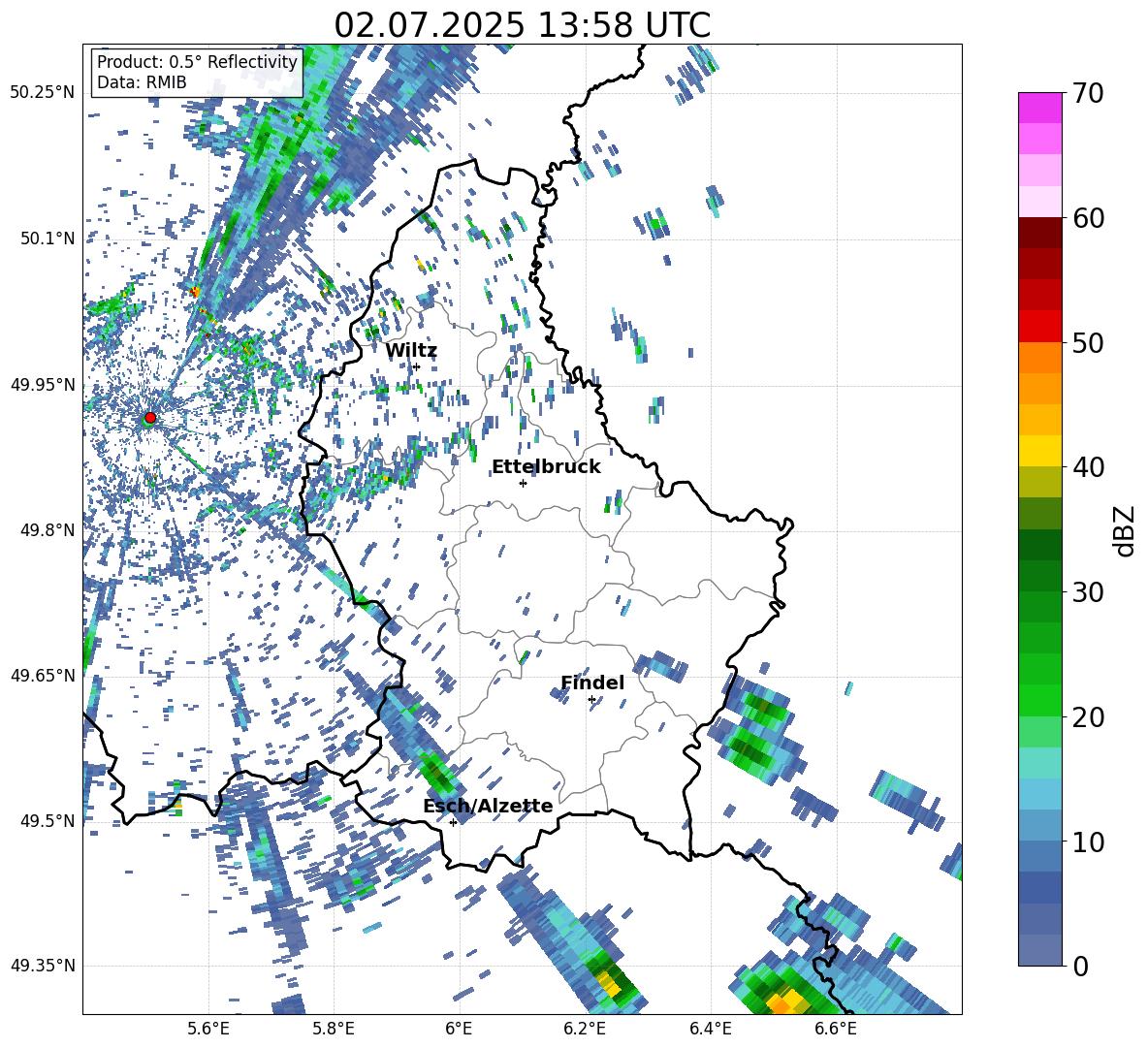This screenshot has height=1048, width=1148.
Task: Click the 30 tick label on colorbar
Action: pyautogui.click(x=1088, y=591)
